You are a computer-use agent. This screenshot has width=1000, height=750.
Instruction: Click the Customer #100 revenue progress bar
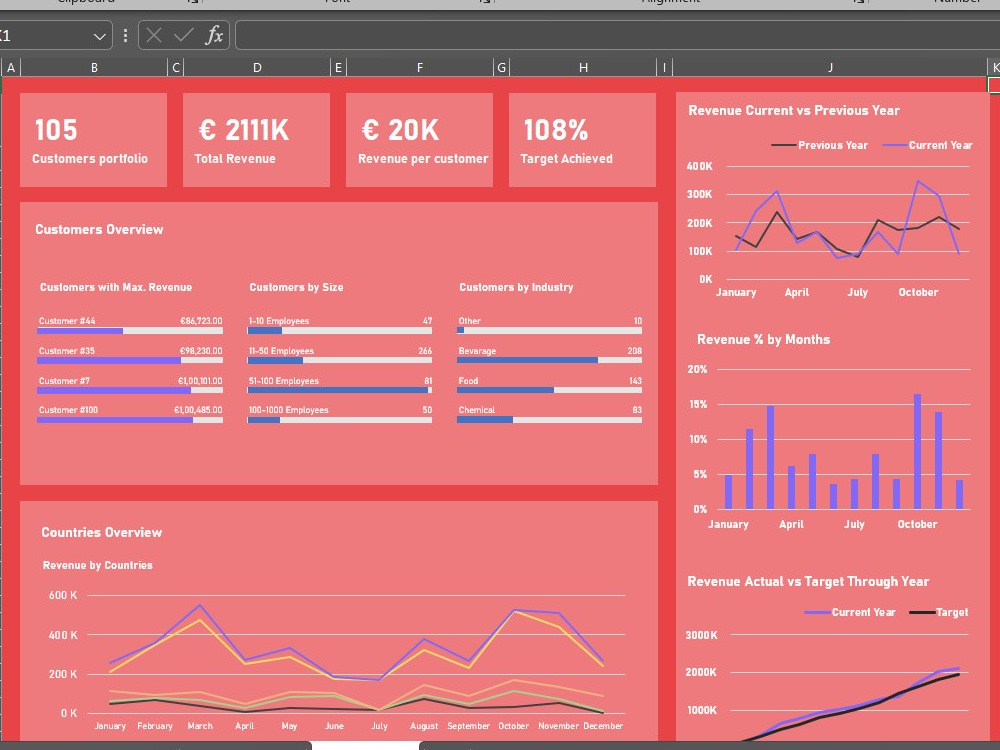tap(130, 420)
